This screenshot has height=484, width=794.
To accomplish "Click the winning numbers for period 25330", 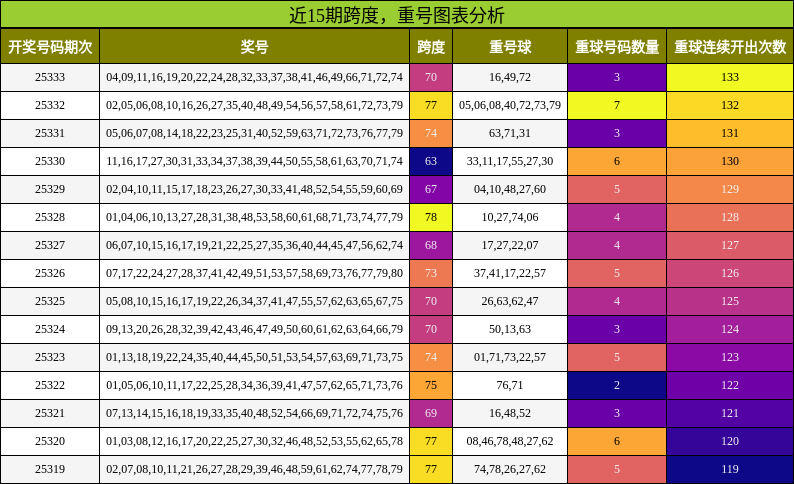I will (254, 162).
